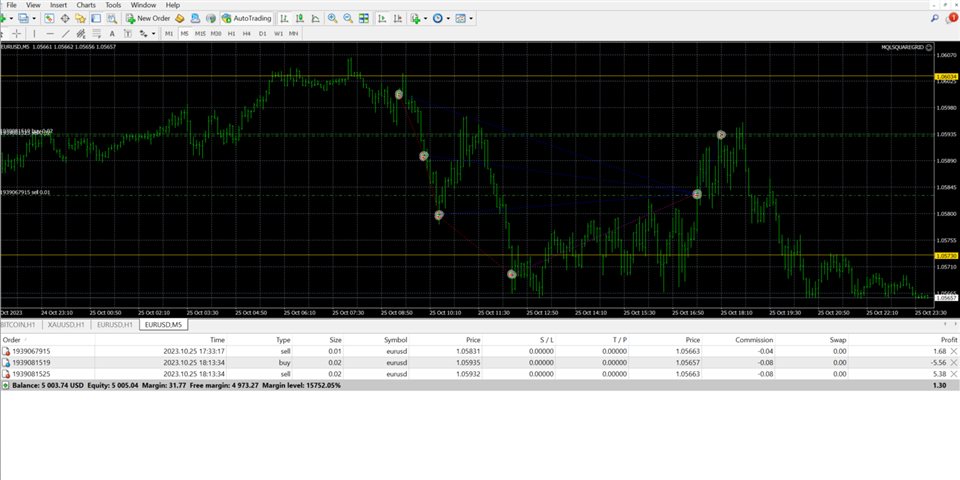Switch timeframe to M1
The image size is (960, 480).
click(169, 34)
